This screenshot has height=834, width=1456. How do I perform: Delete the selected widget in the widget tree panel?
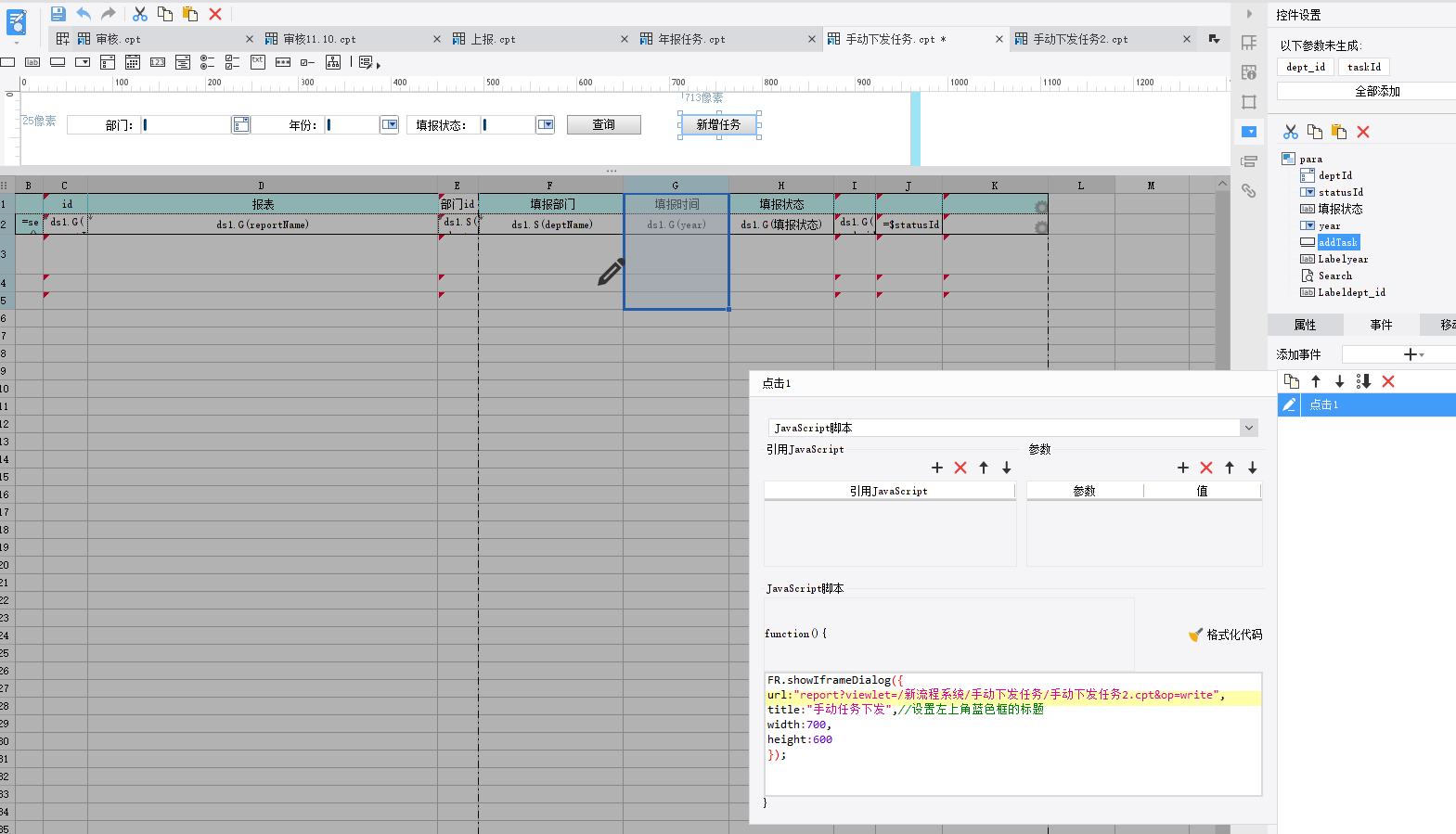(1363, 132)
